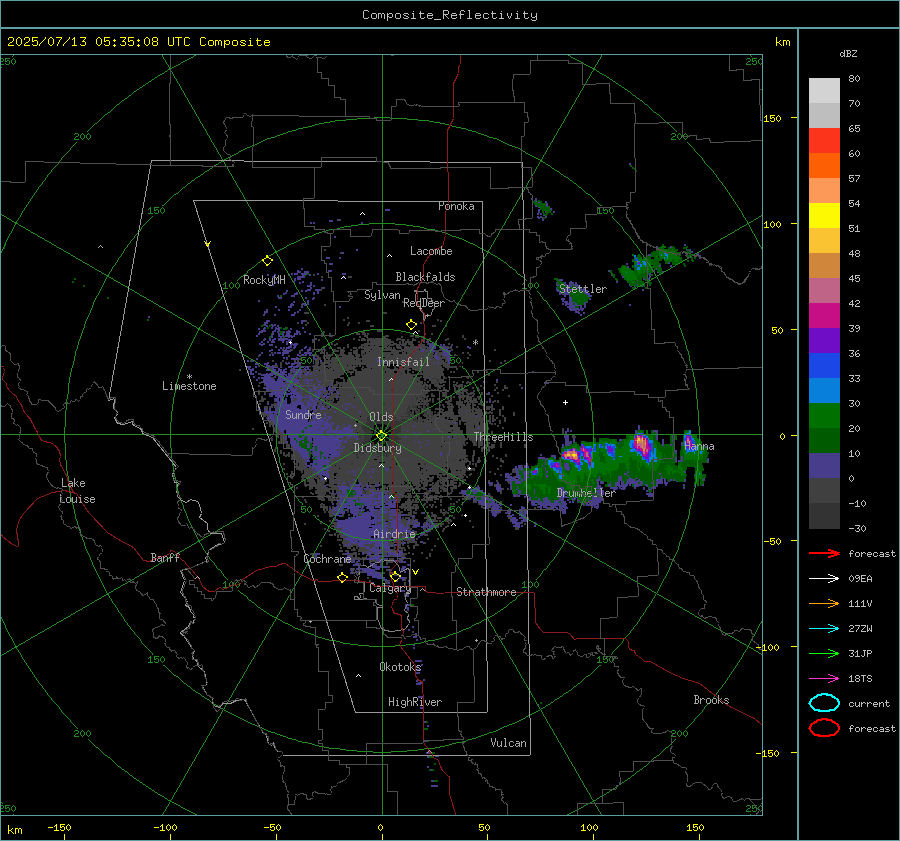Click the orange 111V arrow legend icon
This screenshot has height=841, width=900.
coord(824,603)
